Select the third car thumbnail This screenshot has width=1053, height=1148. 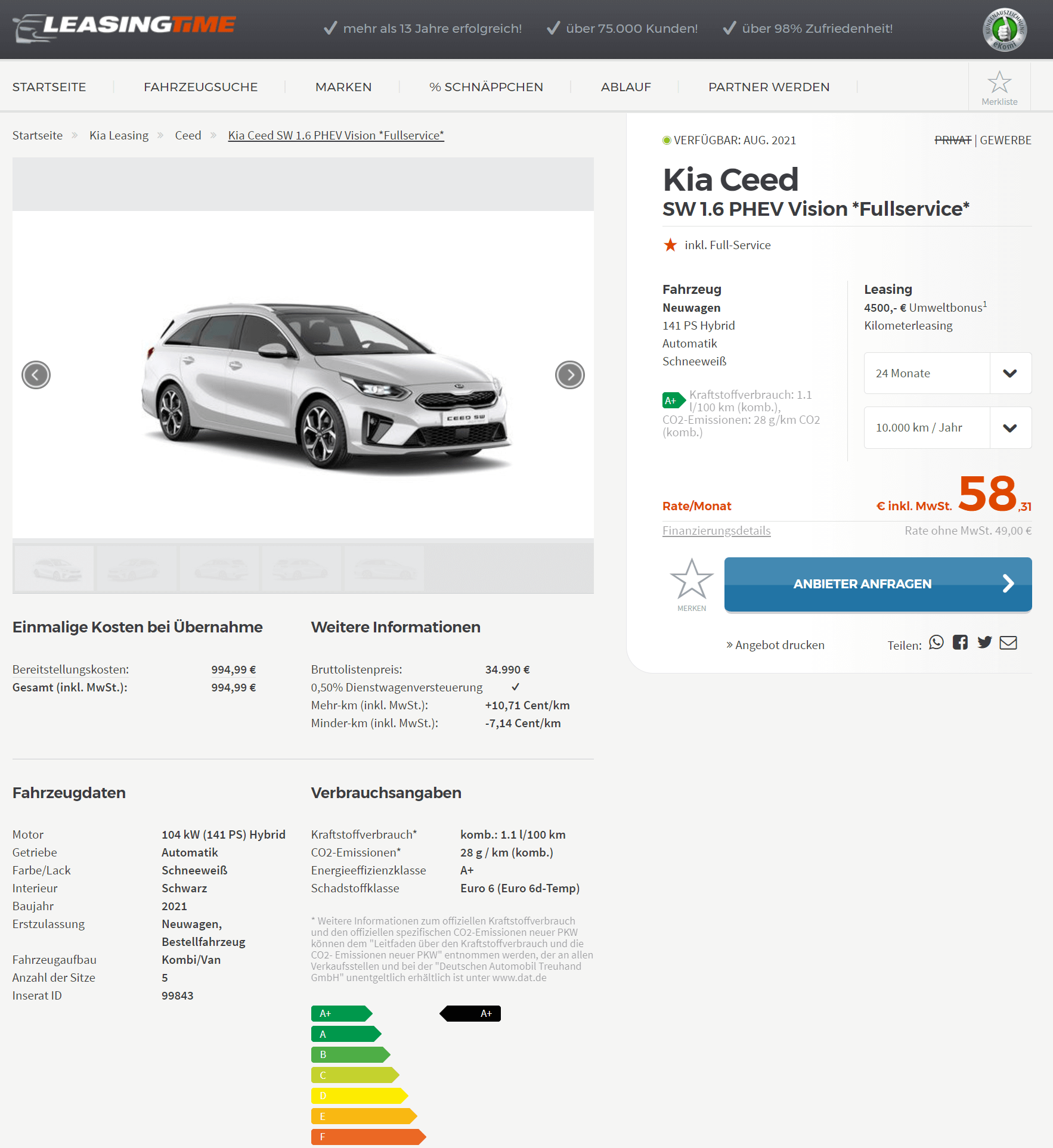(219, 568)
